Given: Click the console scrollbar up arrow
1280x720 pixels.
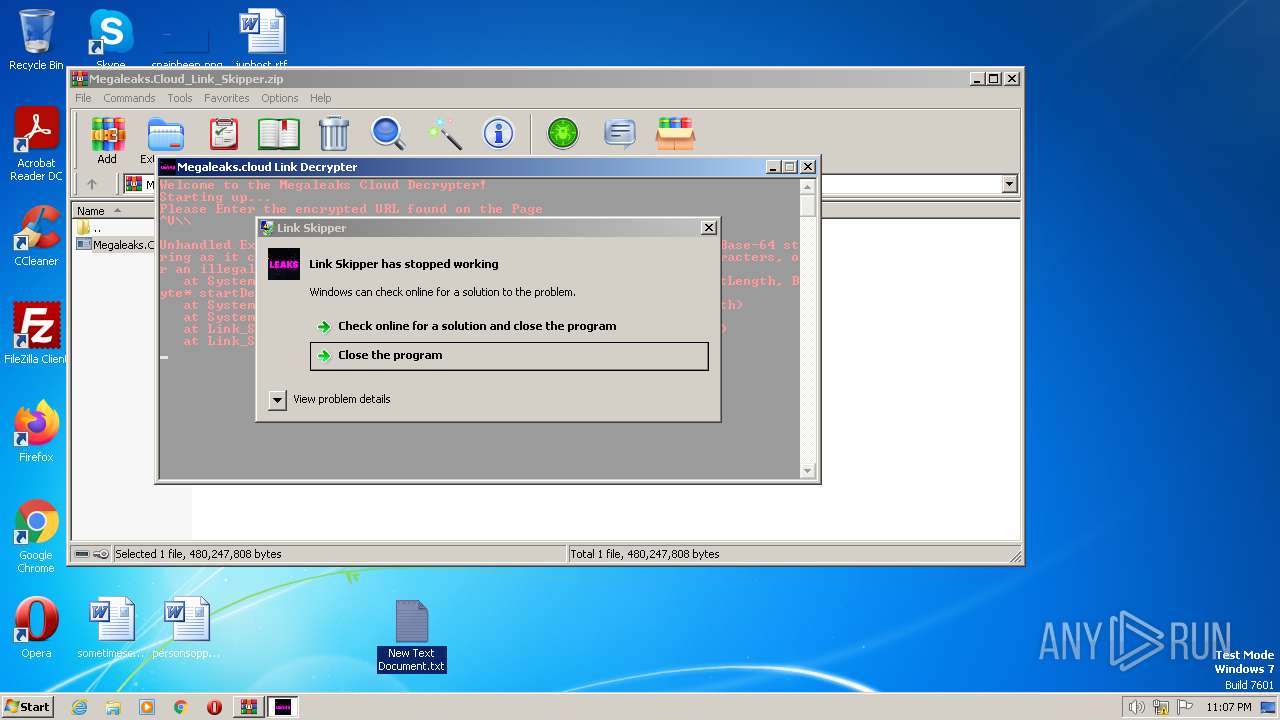Looking at the screenshot, I should point(808,186).
